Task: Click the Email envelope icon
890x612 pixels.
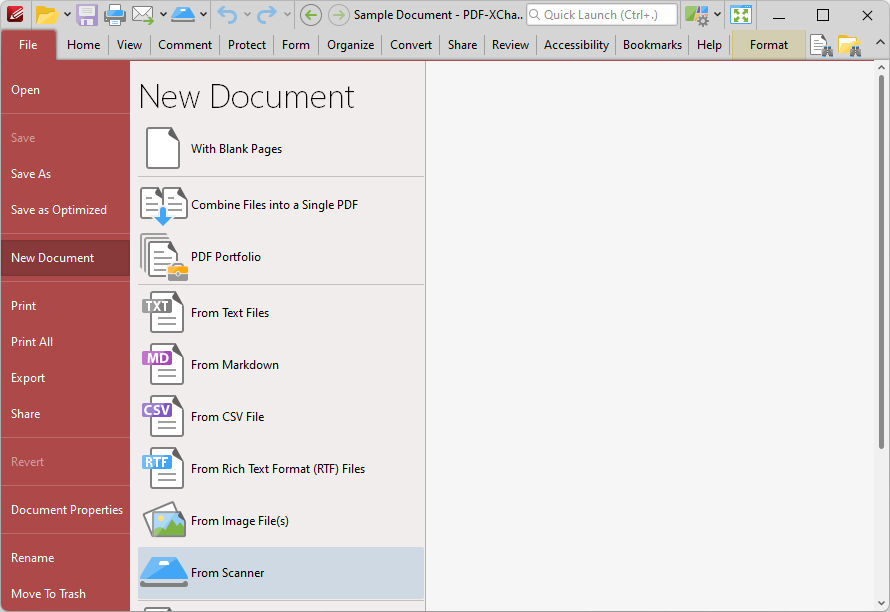Action: pos(142,15)
